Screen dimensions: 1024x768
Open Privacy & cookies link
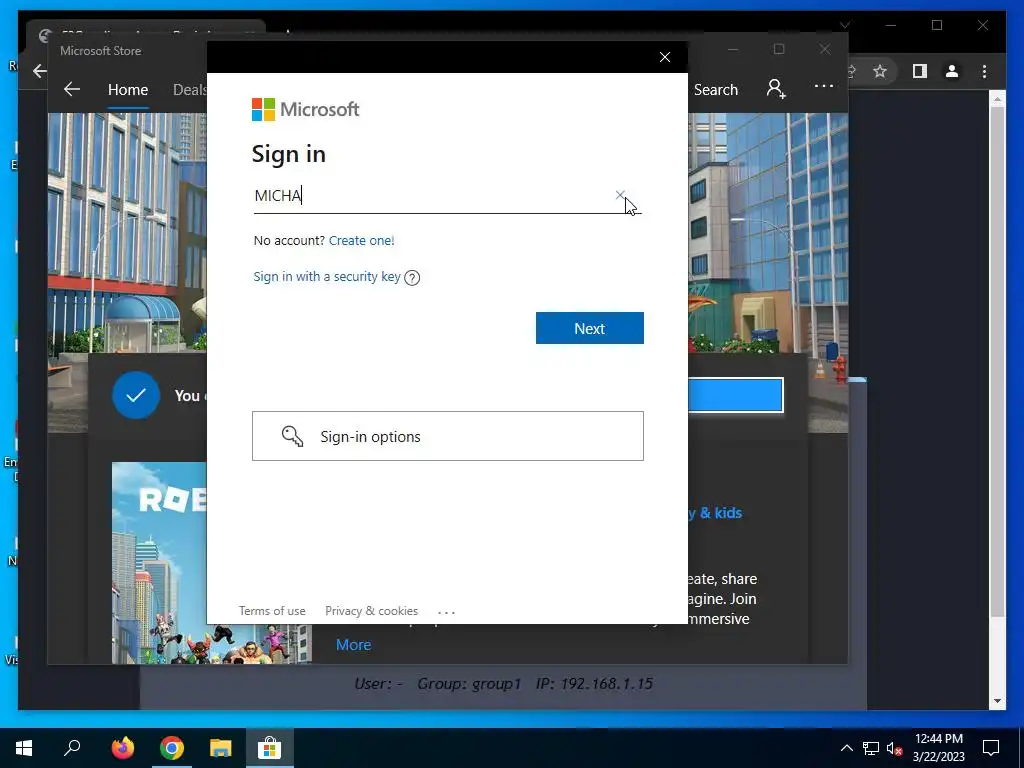pos(372,611)
